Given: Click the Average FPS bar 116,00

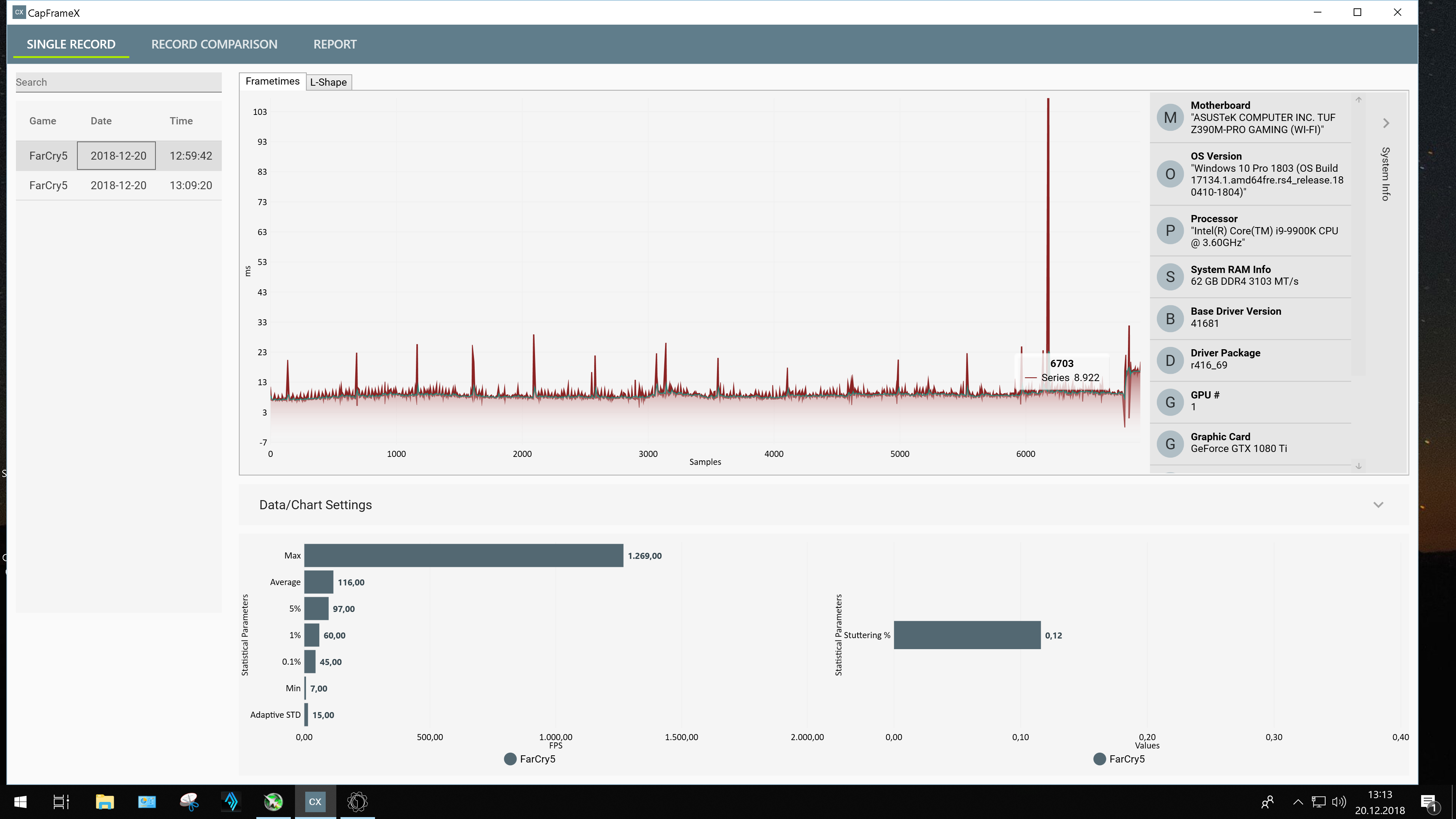Looking at the screenshot, I should pos(319,582).
